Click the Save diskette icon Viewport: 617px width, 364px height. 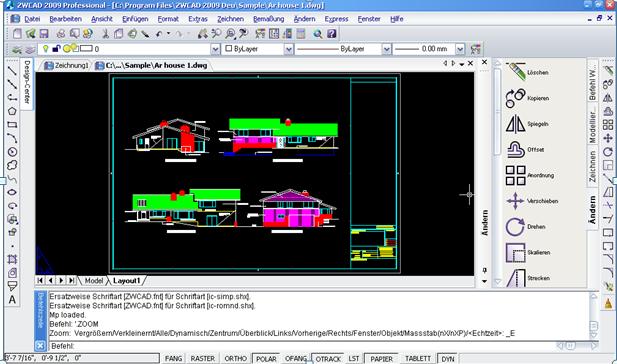point(44,33)
